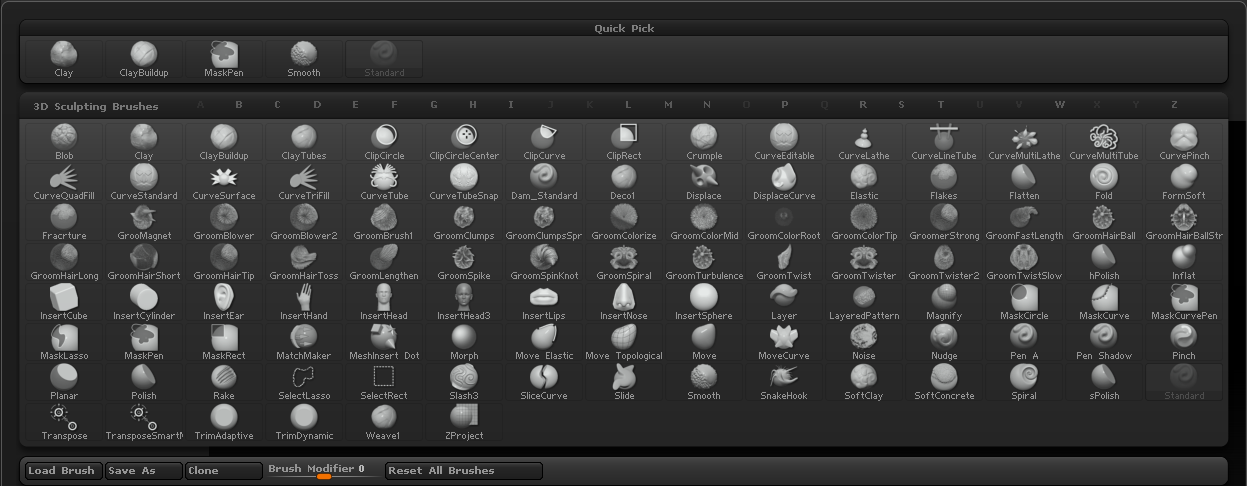Choose the GroomHairBall brush

[1103, 222]
